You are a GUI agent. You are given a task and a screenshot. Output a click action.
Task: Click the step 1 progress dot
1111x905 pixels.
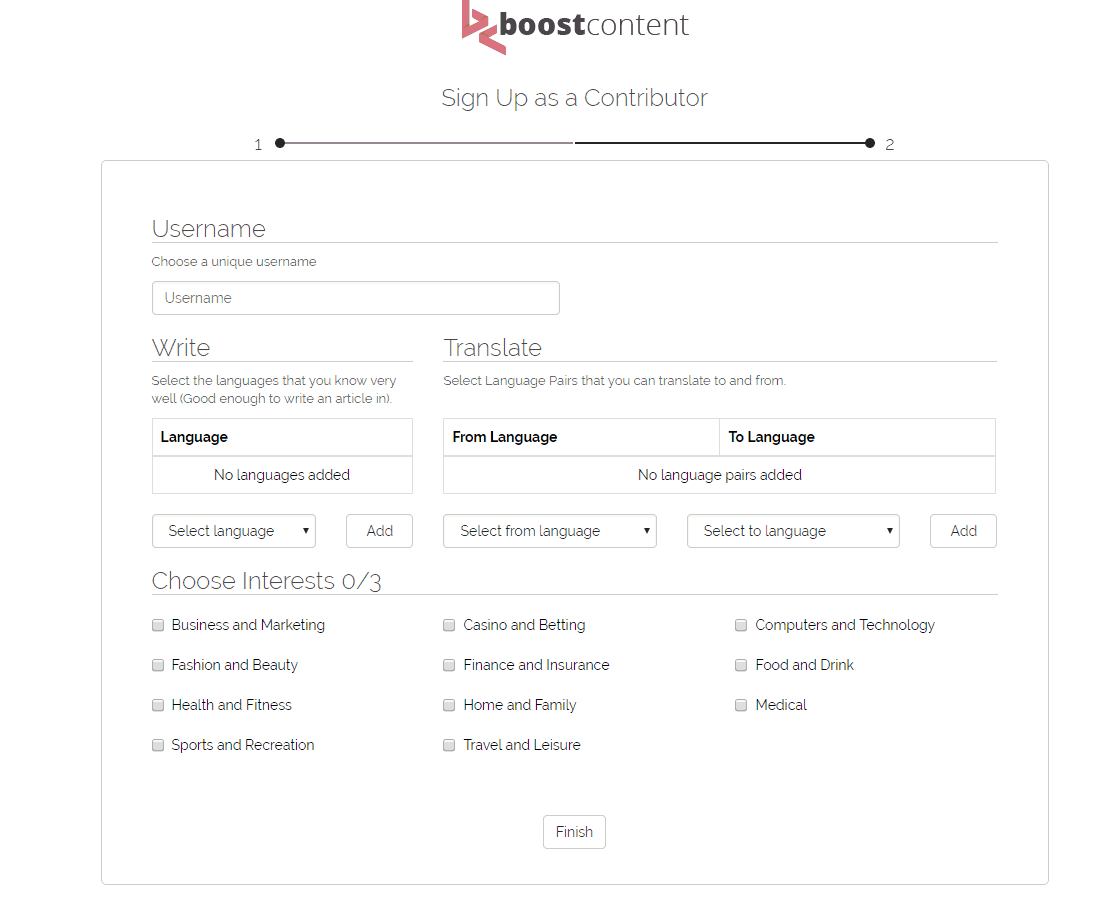tap(280, 143)
